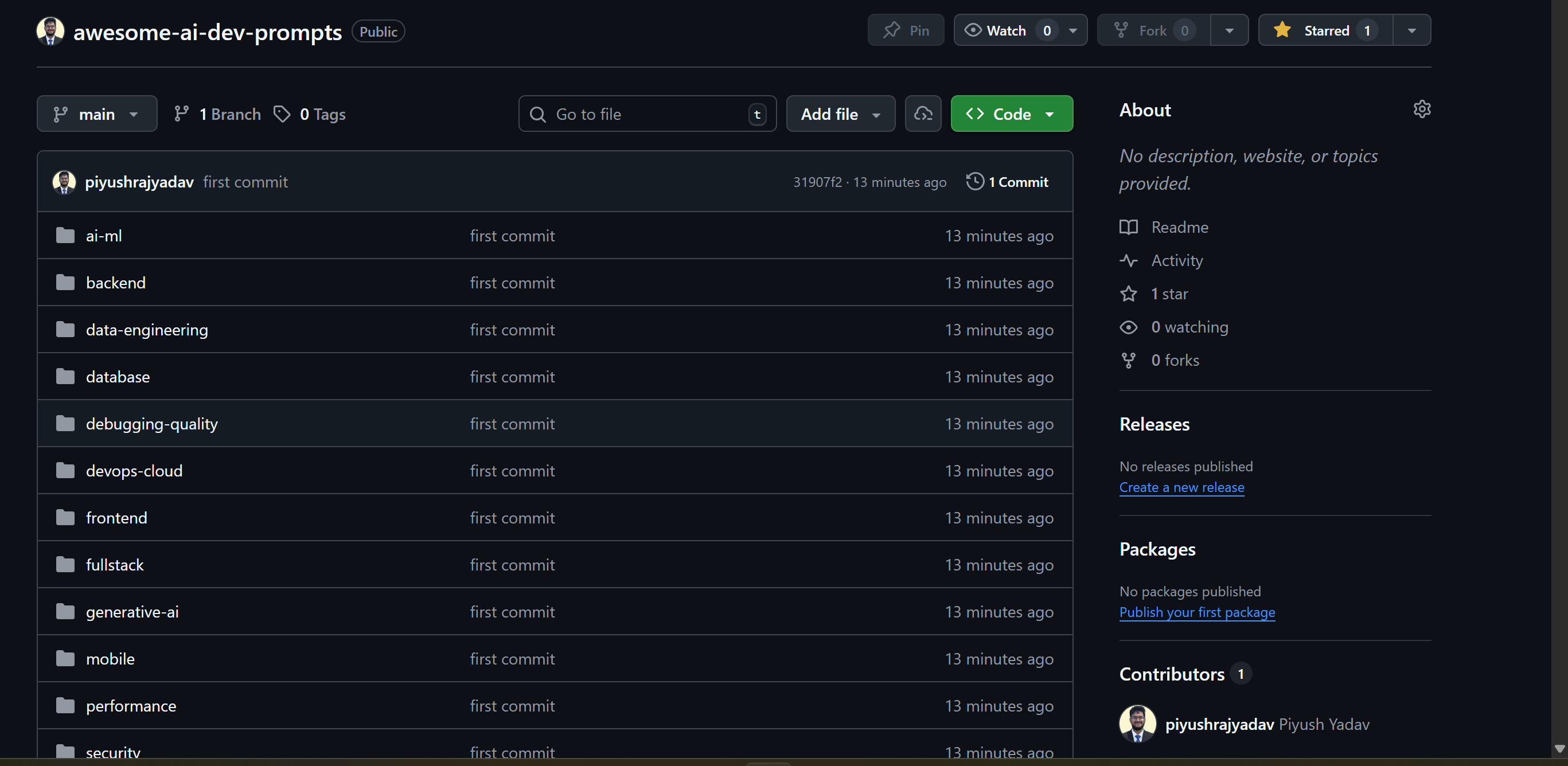Open the About settings gear icon
The image size is (1568, 766).
(x=1421, y=110)
